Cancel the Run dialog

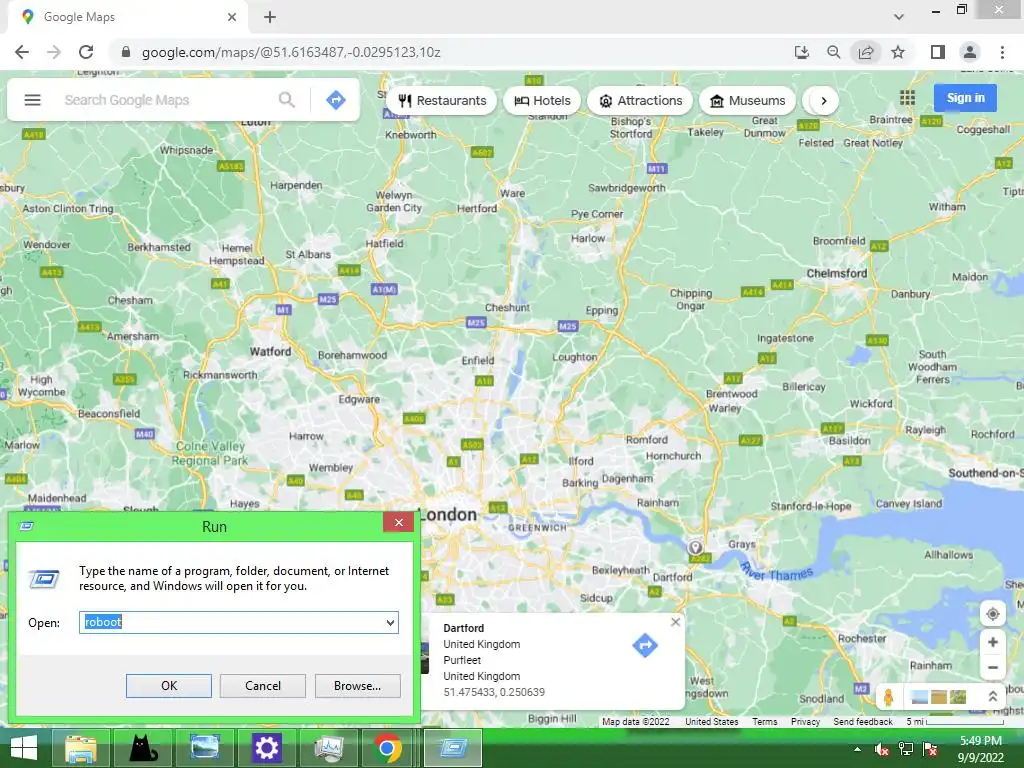click(263, 686)
